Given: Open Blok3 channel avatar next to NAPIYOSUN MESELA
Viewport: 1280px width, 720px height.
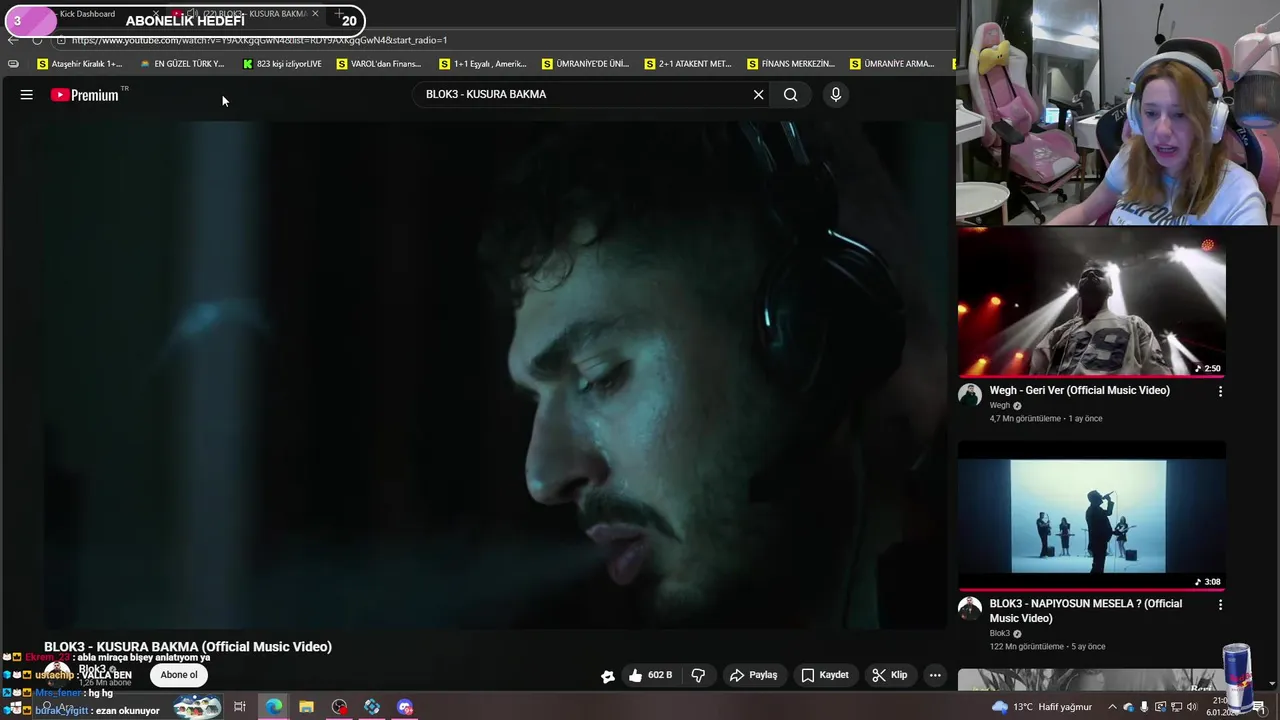Looking at the screenshot, I should [970, 608].
